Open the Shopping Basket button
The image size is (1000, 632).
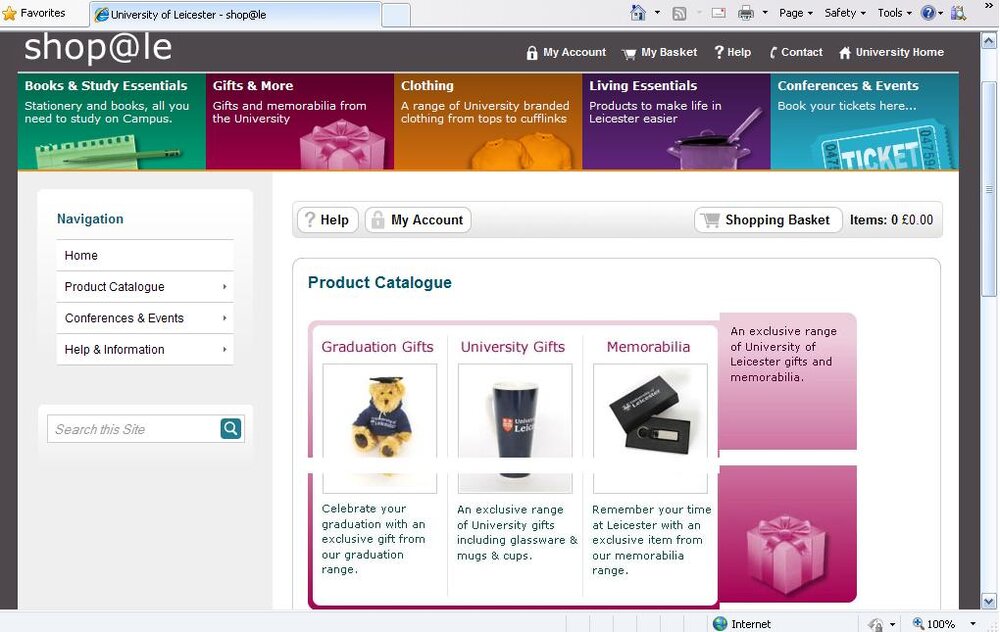click(768, 220)
